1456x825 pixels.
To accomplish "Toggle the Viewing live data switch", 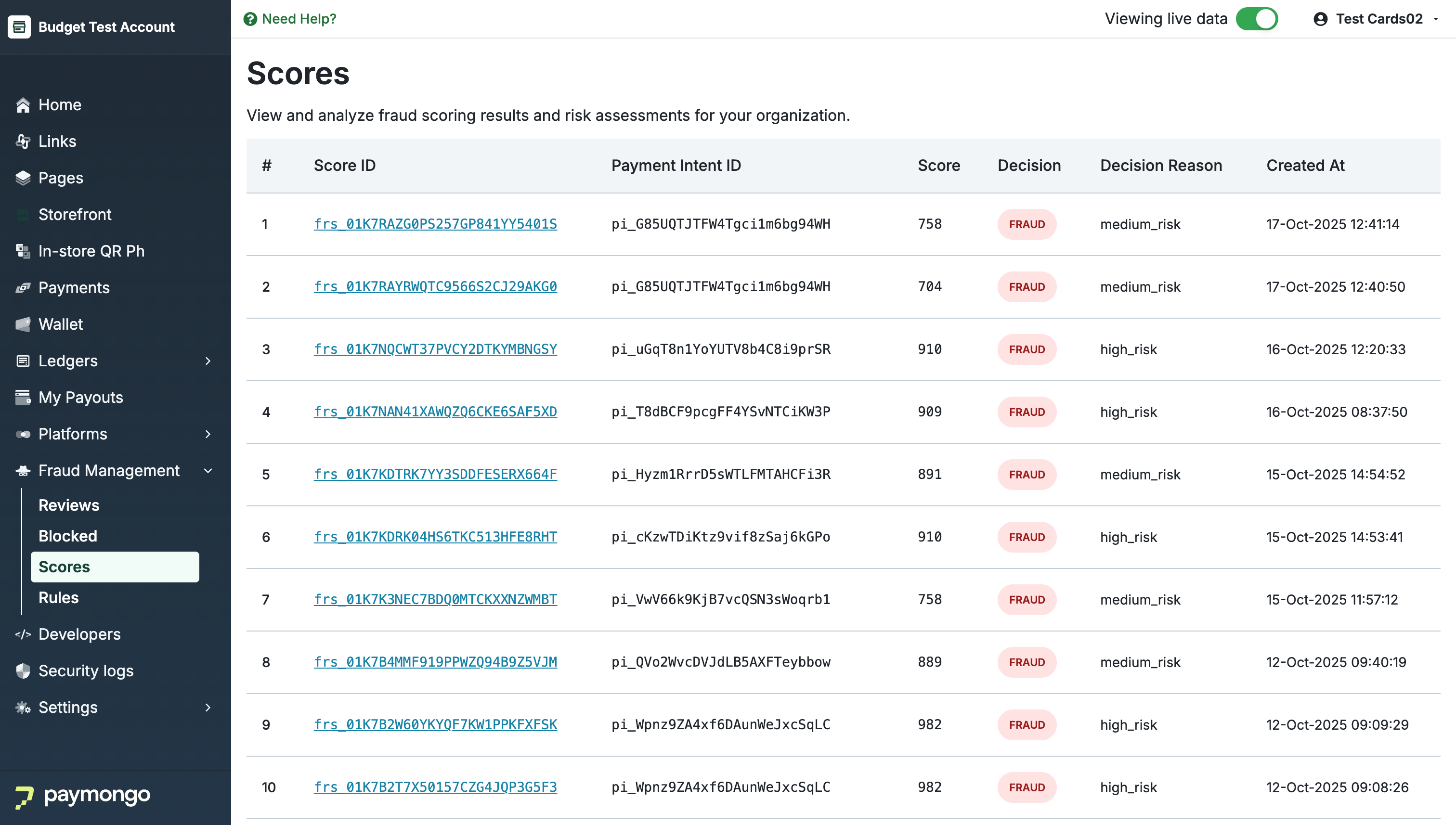I will [x=1257, y=19].
